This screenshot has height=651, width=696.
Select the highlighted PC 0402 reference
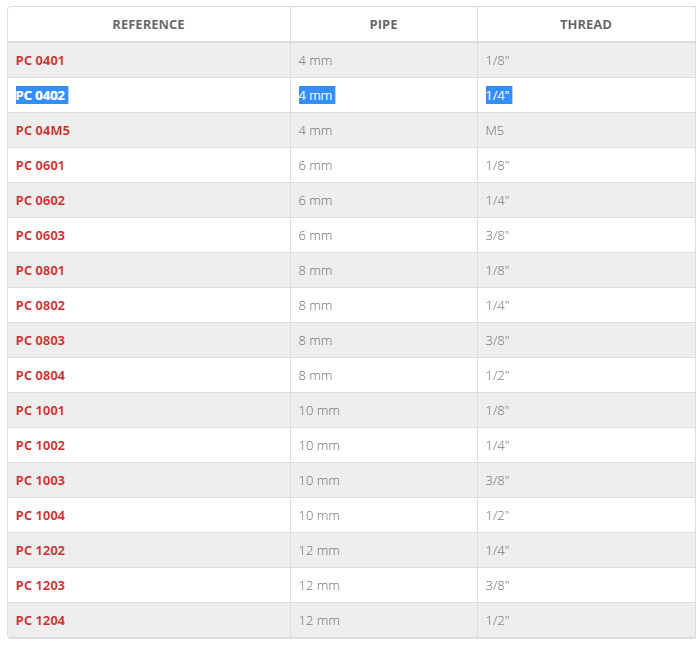[x=40, y=95]
